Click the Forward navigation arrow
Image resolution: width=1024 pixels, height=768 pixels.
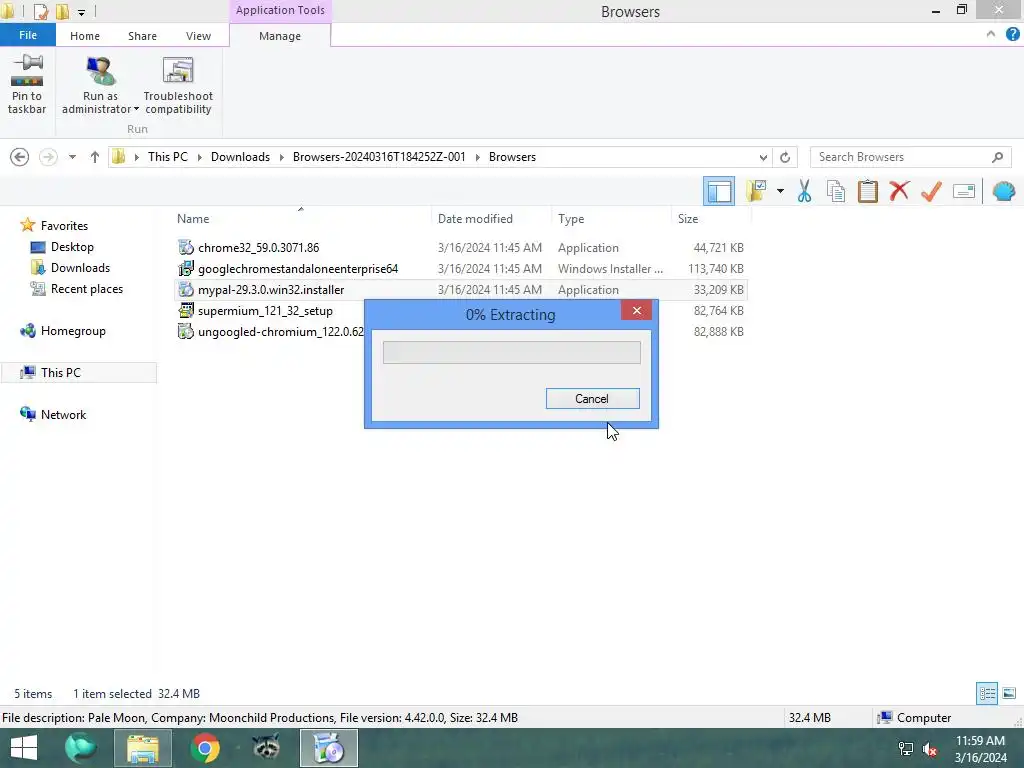[48, 157]
